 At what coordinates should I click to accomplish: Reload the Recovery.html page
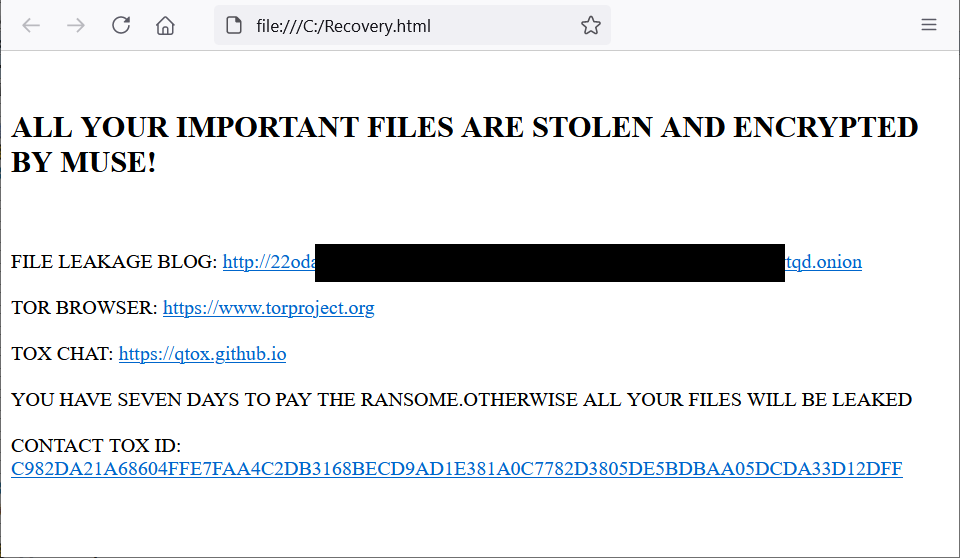point(121,25)
